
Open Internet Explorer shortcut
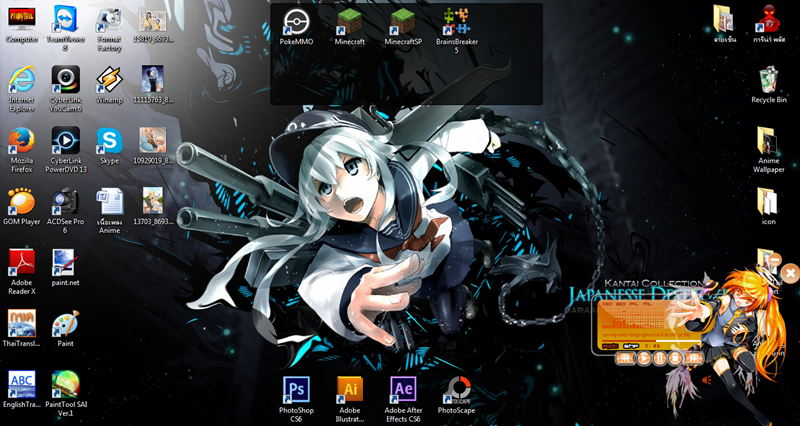pyautogui.click(x=22, y=89)
